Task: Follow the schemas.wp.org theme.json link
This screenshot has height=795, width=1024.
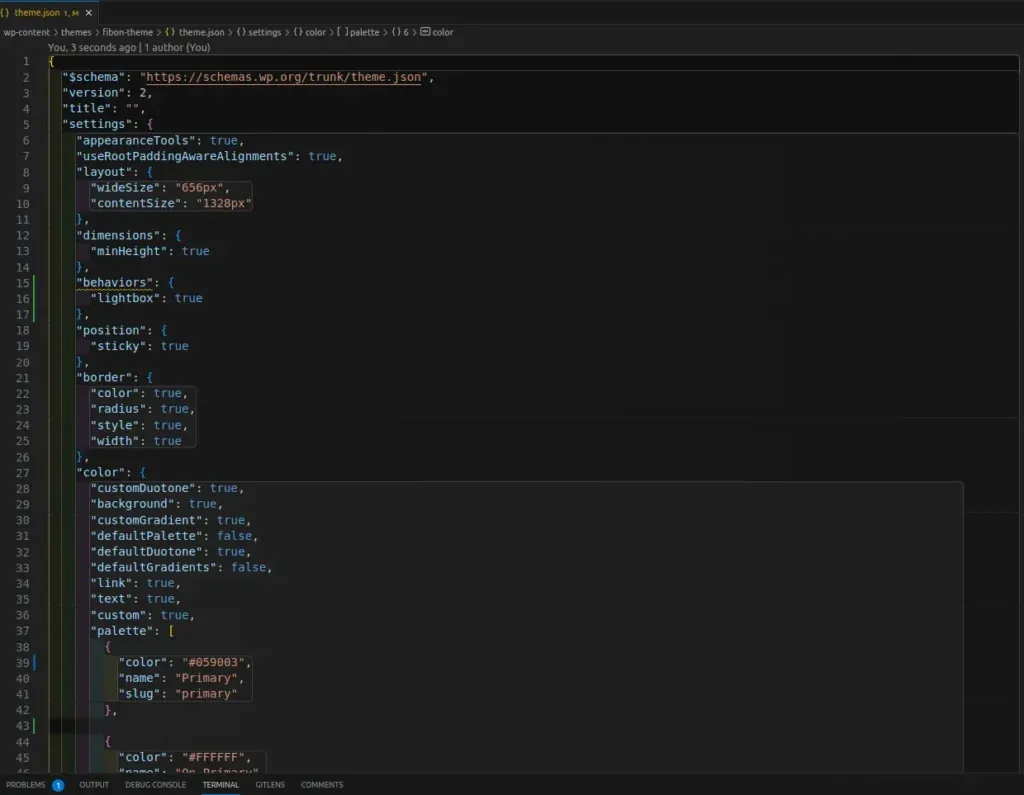Action: pyautogui.click(x=283, y=77)
